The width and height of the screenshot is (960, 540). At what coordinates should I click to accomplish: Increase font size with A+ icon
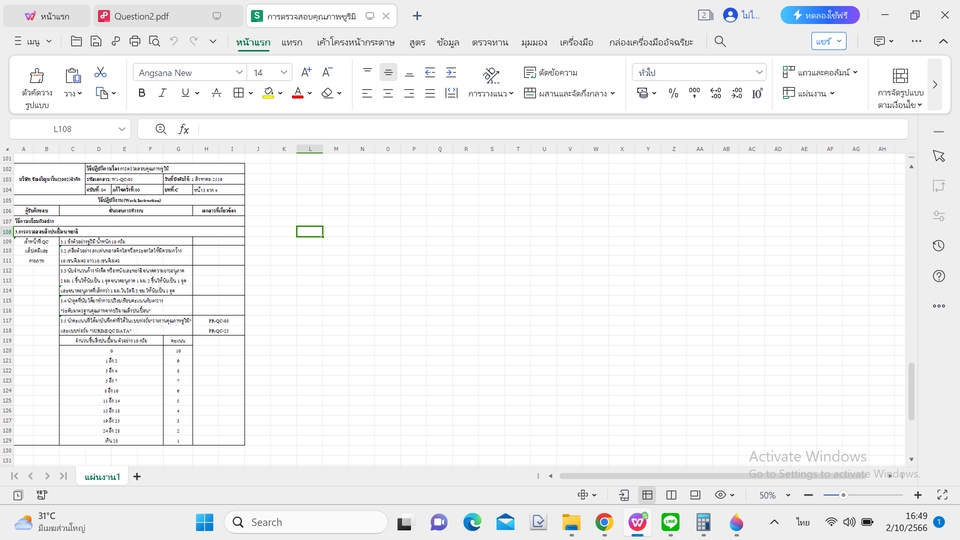click(x=306, y=72)
